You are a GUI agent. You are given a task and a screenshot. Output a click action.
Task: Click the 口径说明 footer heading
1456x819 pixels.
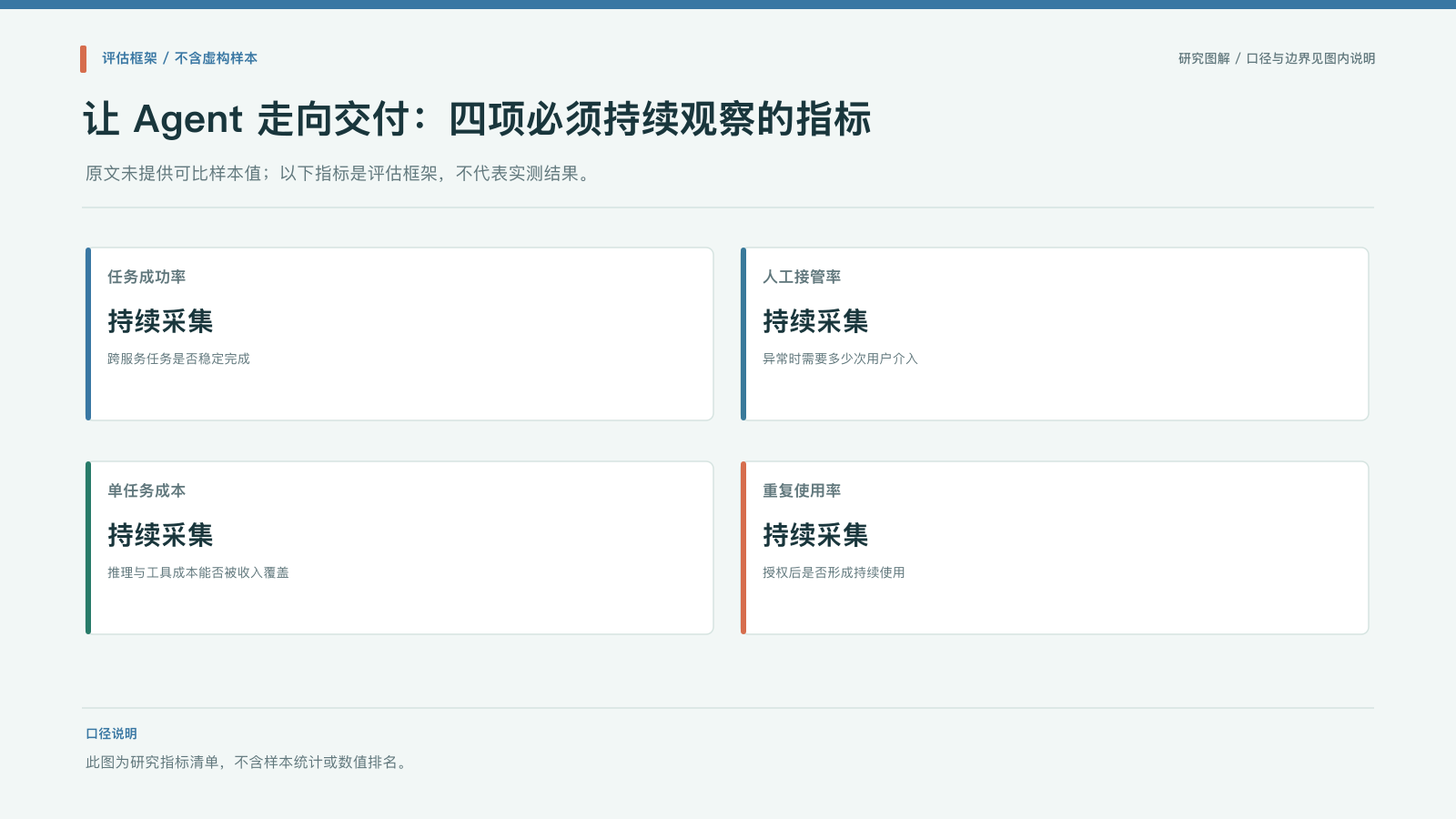point(111,733)
